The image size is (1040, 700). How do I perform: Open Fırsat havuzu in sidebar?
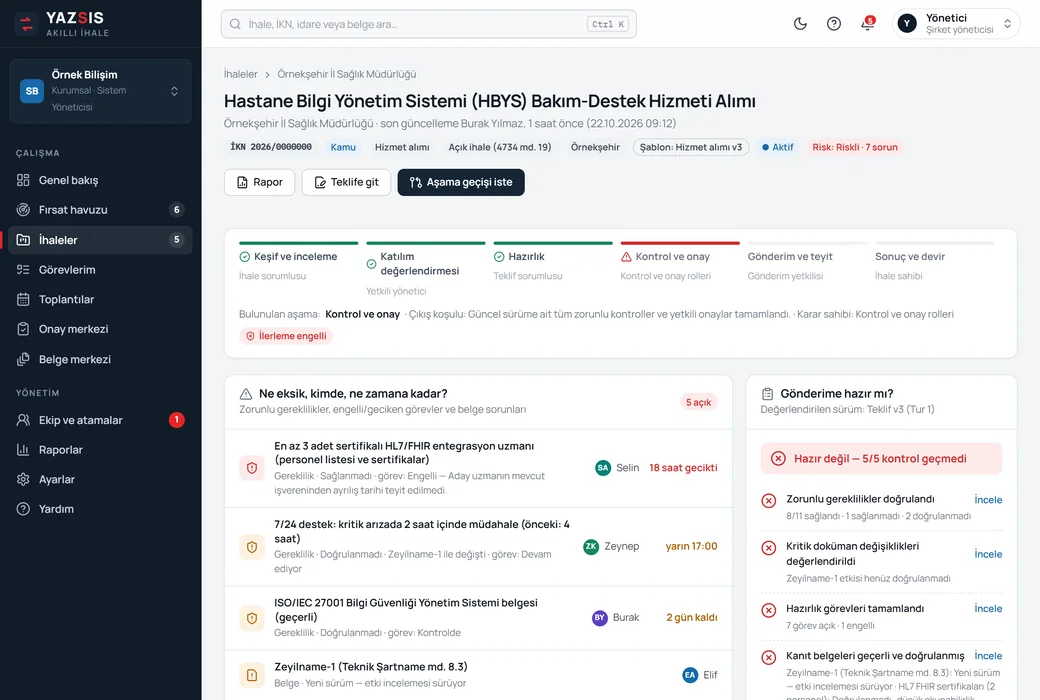click(100, 210)
